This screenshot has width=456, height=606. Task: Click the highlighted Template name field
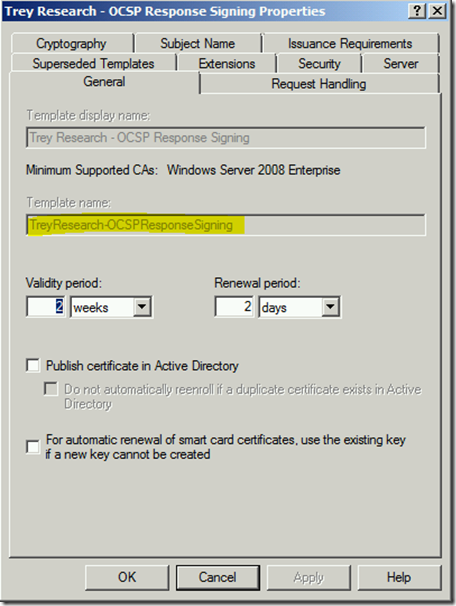pyautogui.click(x=226, y=225)
